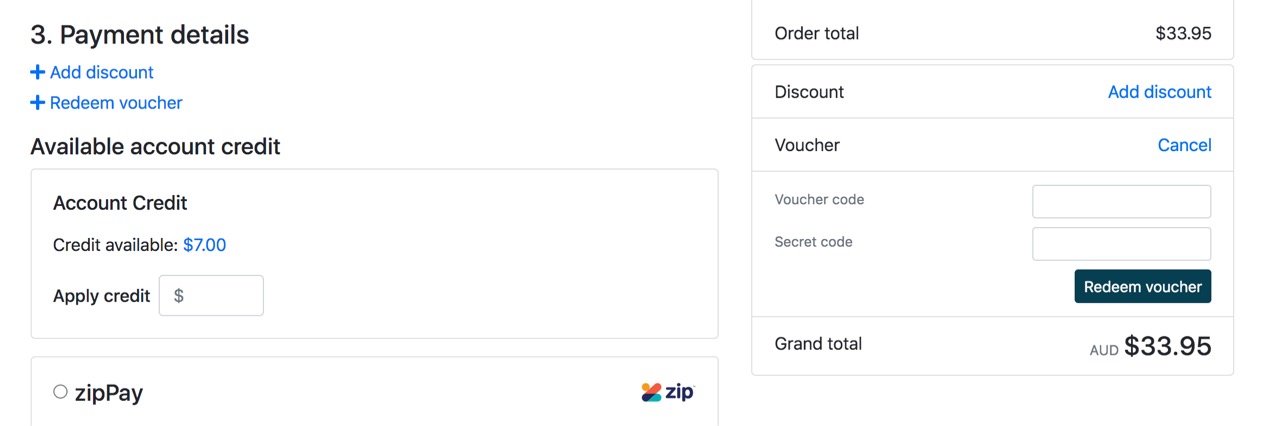Open Redeem voucher link under Payment details

[116, 102]
